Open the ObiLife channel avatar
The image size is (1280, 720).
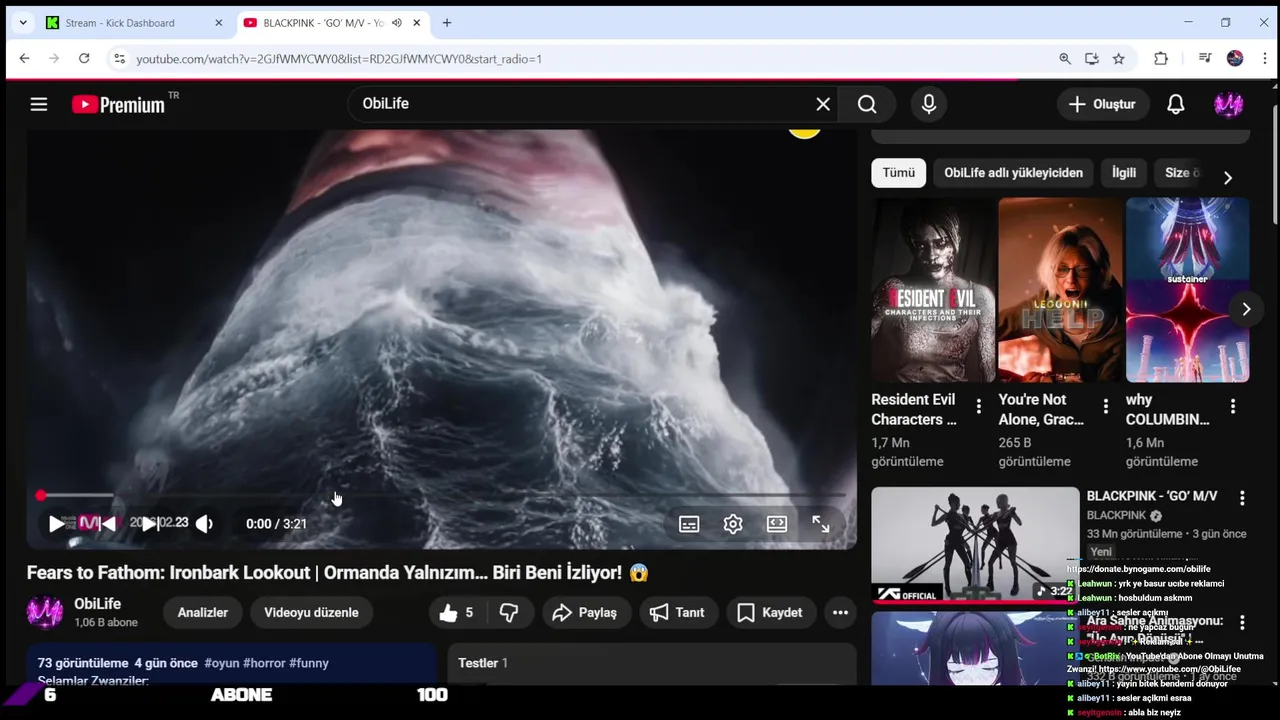click(44, 613)
